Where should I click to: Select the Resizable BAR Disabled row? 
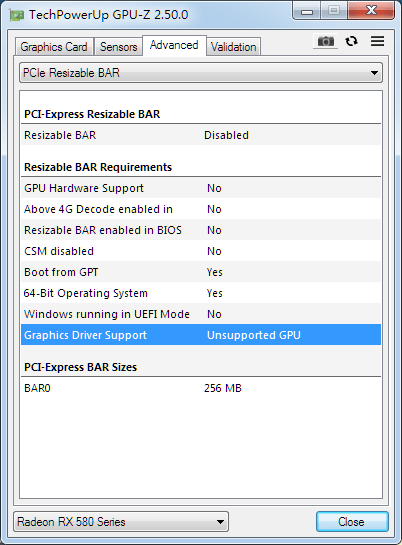201,135
